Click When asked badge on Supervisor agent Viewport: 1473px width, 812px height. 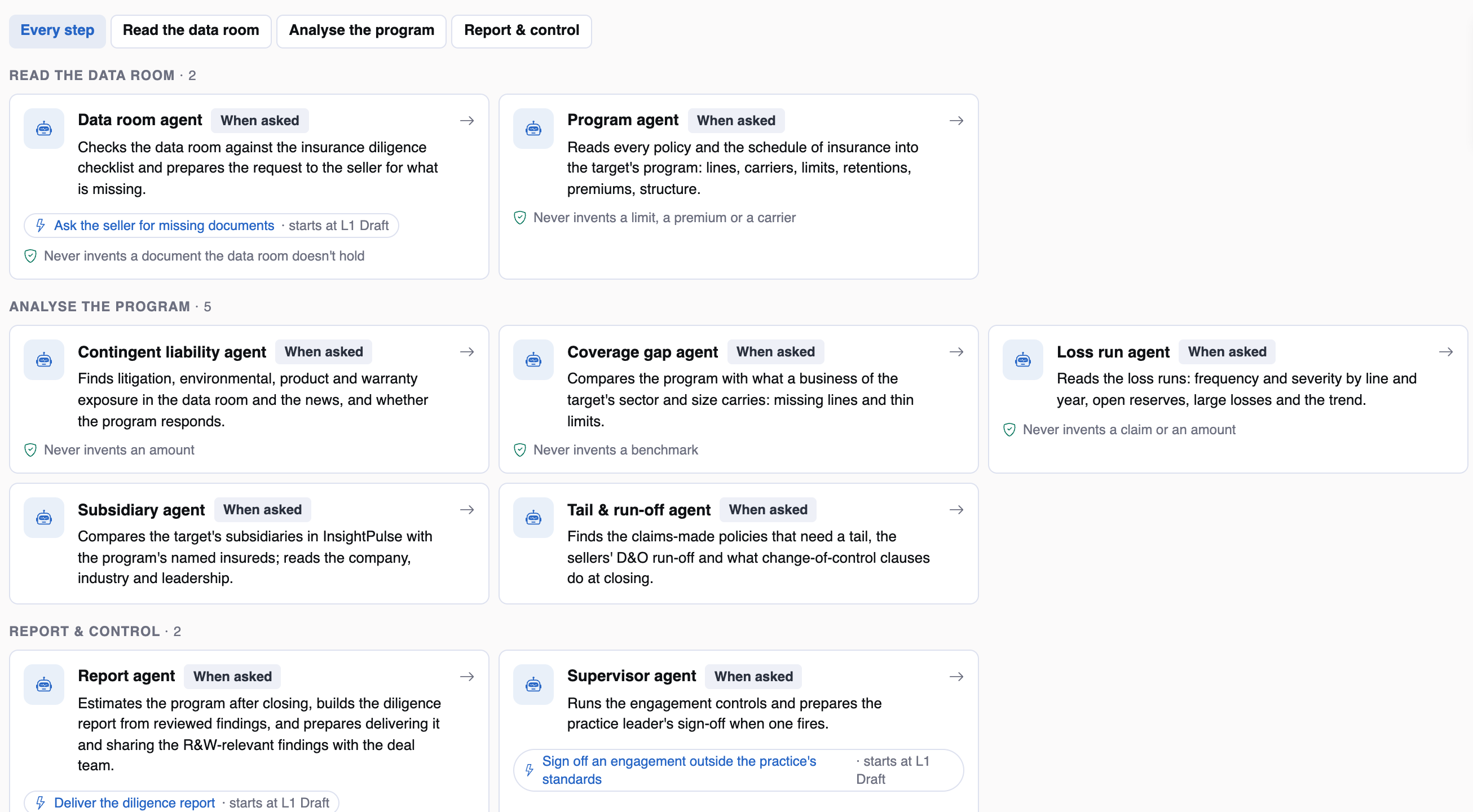753,677
